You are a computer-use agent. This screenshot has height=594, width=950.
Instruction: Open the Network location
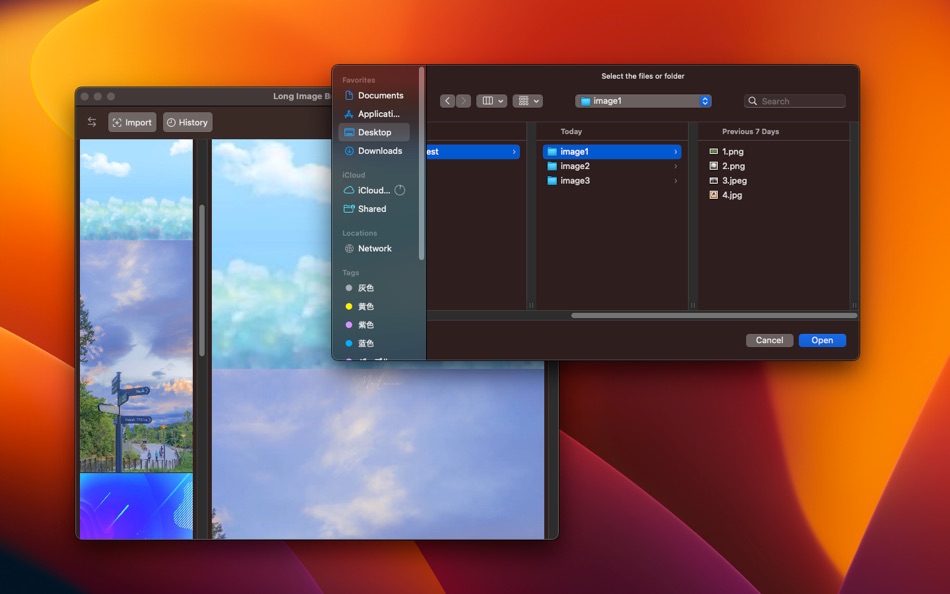coord(374,248)
